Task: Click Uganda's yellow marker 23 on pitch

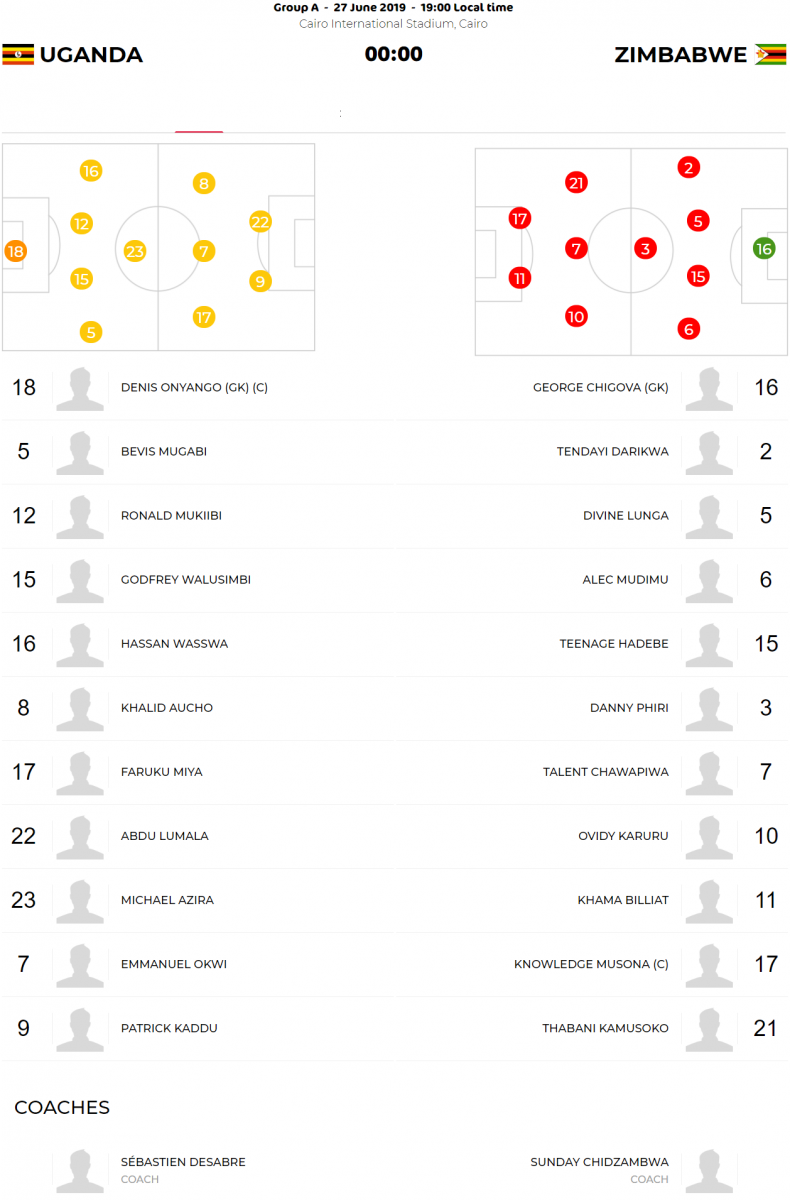Action: coord(135,252)
